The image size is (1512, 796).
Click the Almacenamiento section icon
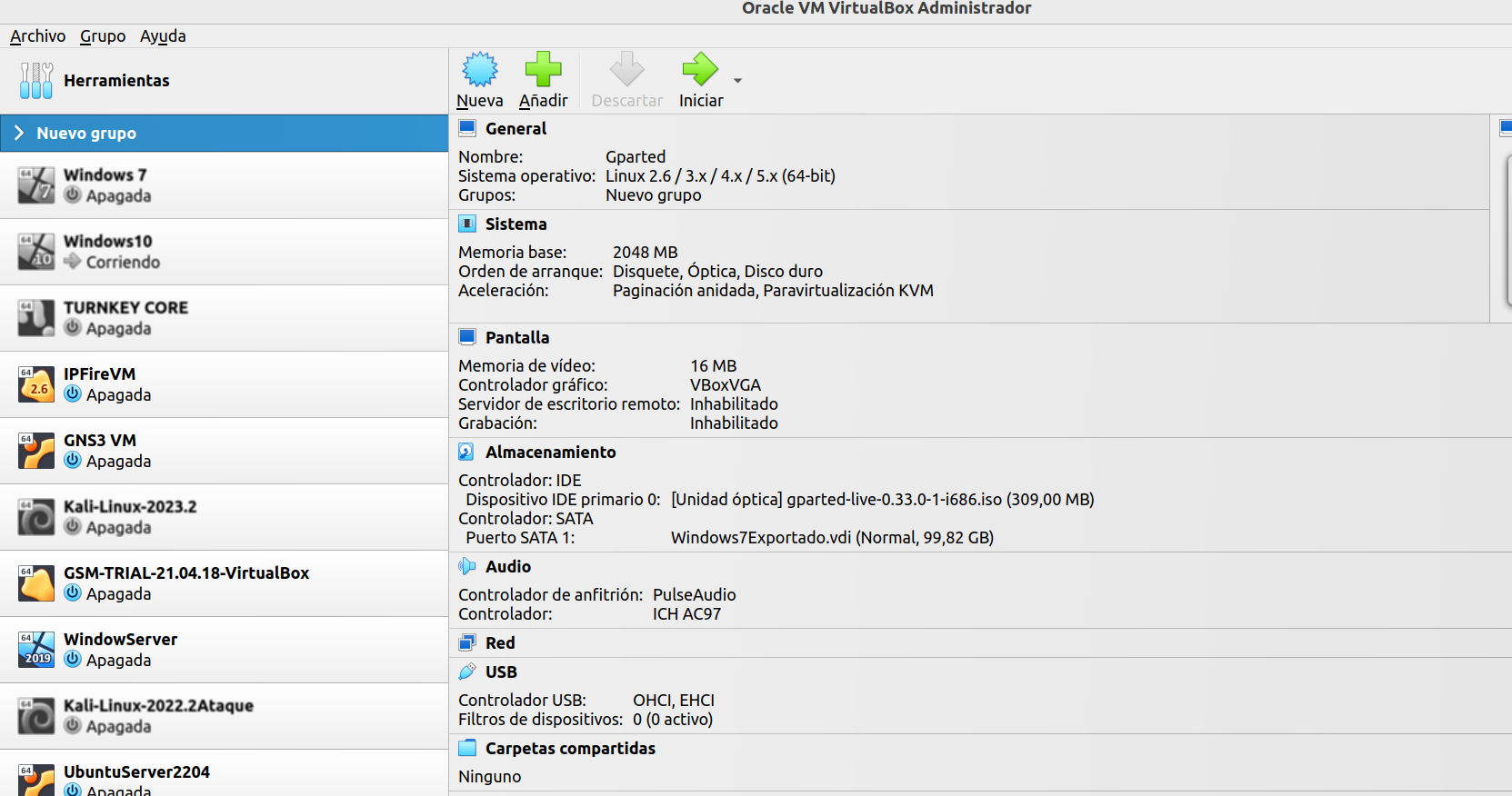click(x=466, y=452)
